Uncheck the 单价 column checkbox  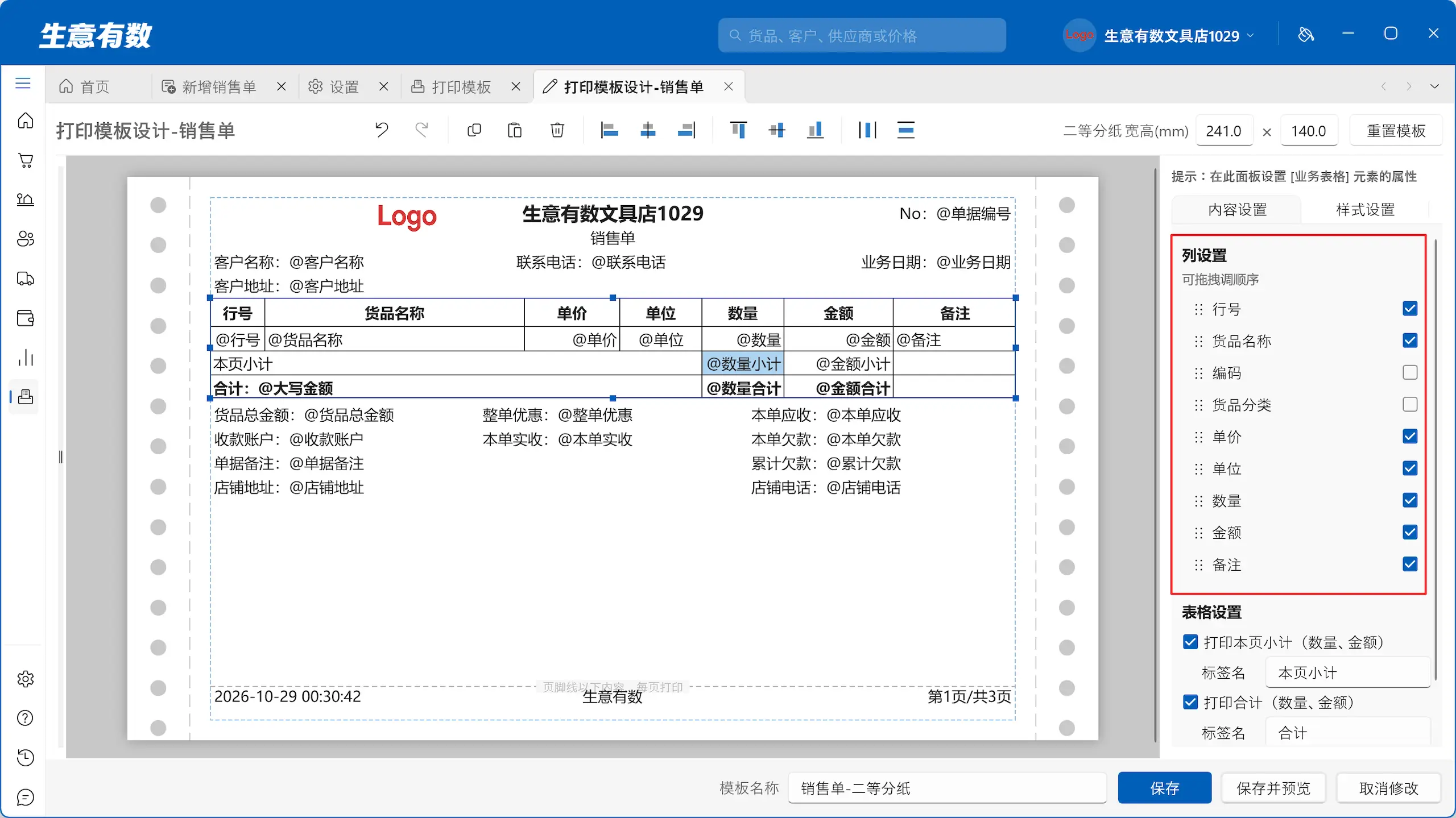1410,437
